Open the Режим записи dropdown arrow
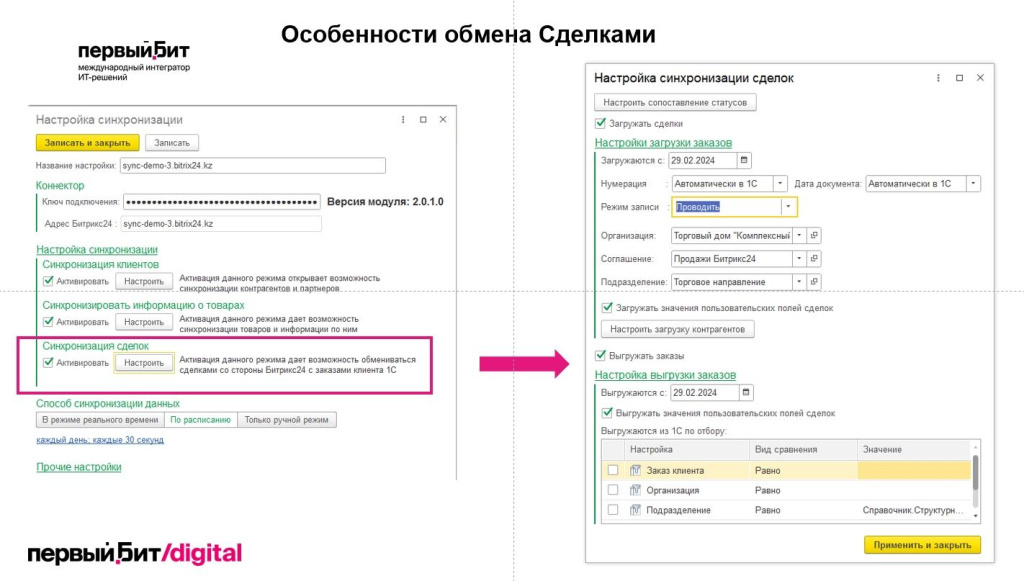 (788, 207)
